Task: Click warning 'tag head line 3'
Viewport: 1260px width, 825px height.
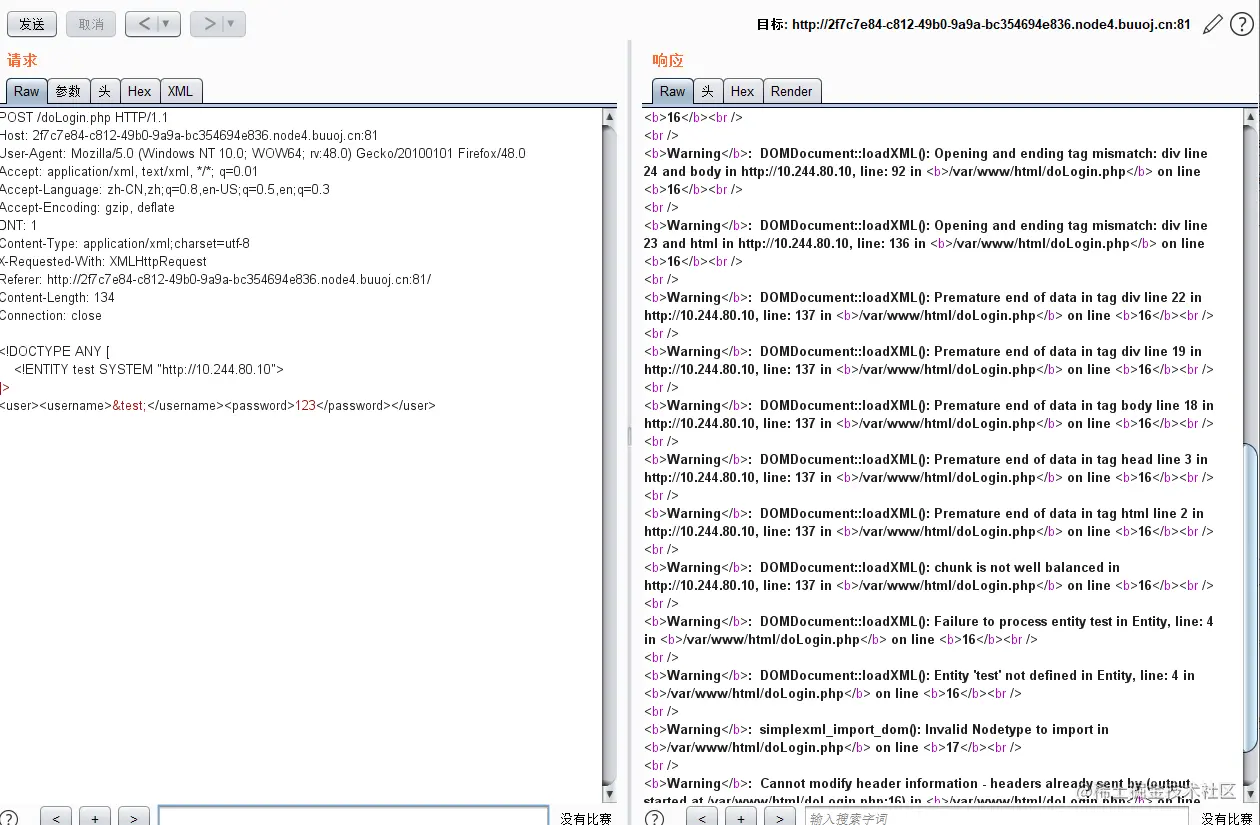Action: coord(929,468)
